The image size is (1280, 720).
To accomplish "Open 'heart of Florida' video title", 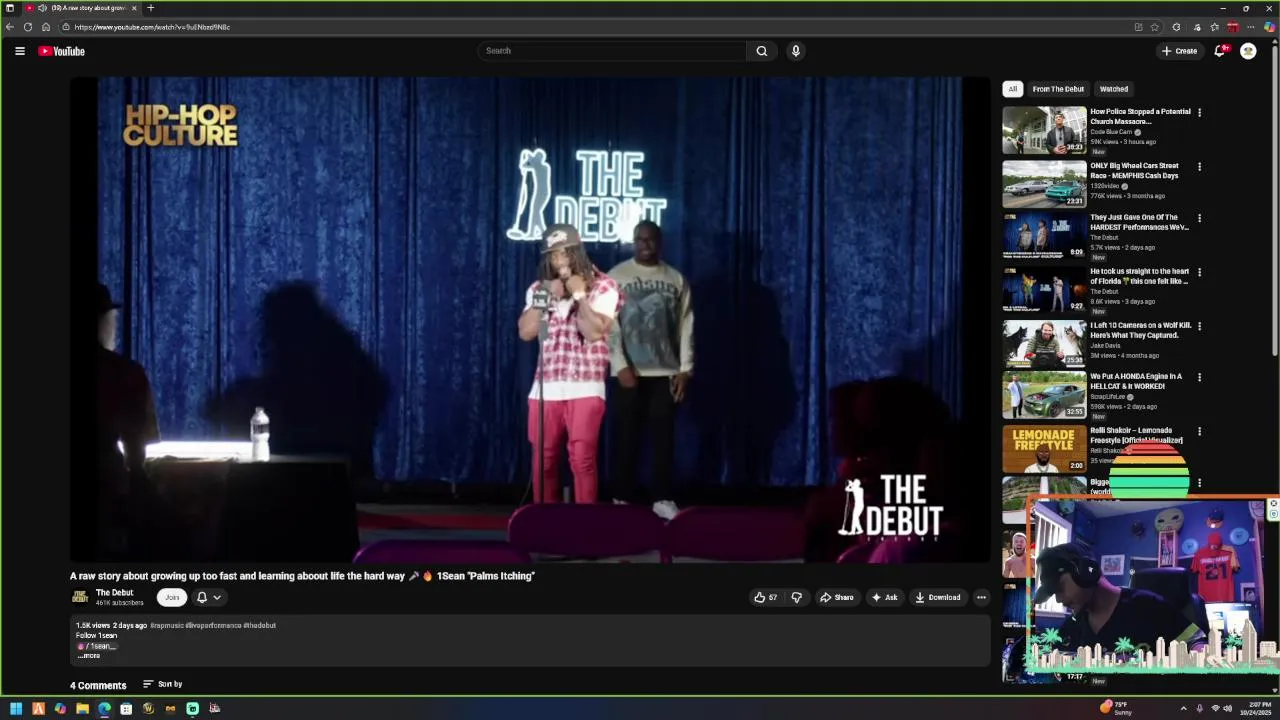I will (1140, 276).
